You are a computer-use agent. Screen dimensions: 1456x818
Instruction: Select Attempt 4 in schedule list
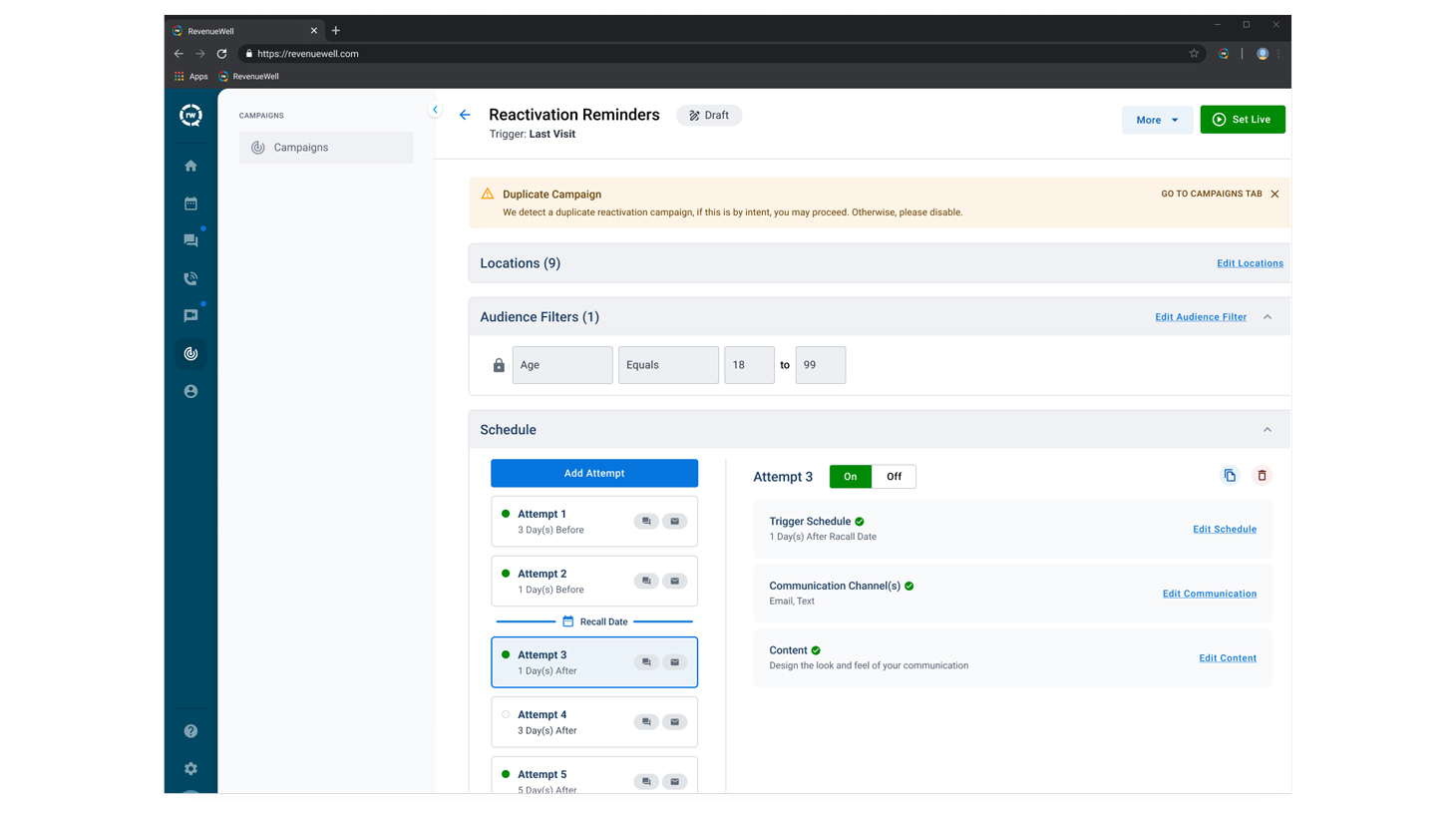[x=594, y=722]
